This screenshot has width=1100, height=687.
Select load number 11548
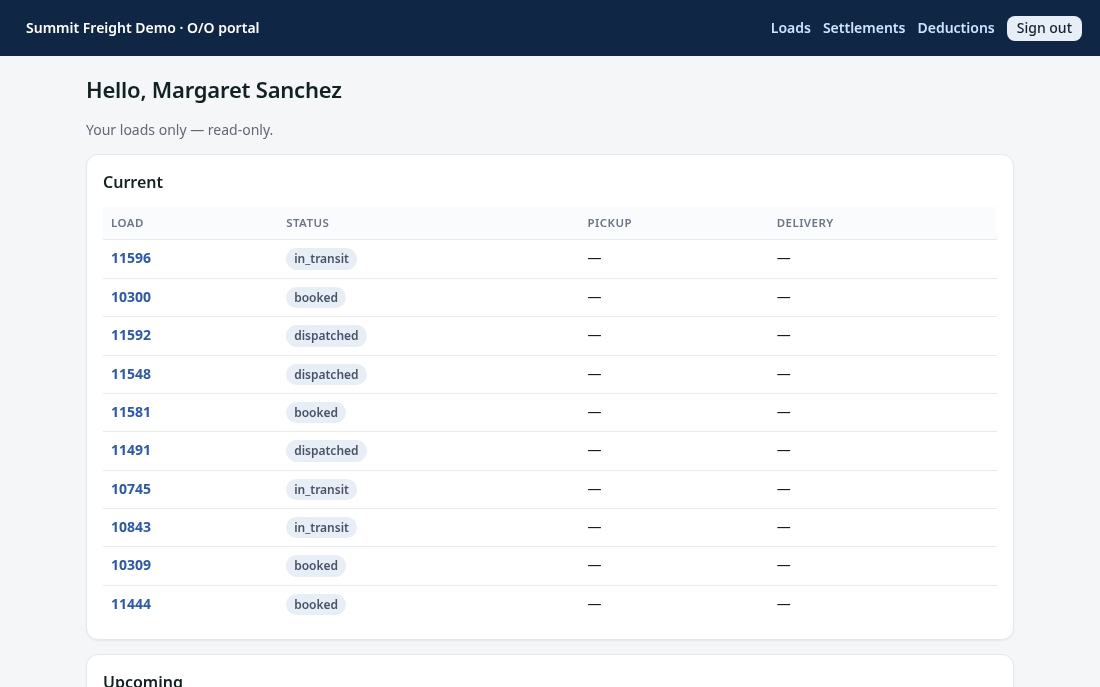pos(131,375)
